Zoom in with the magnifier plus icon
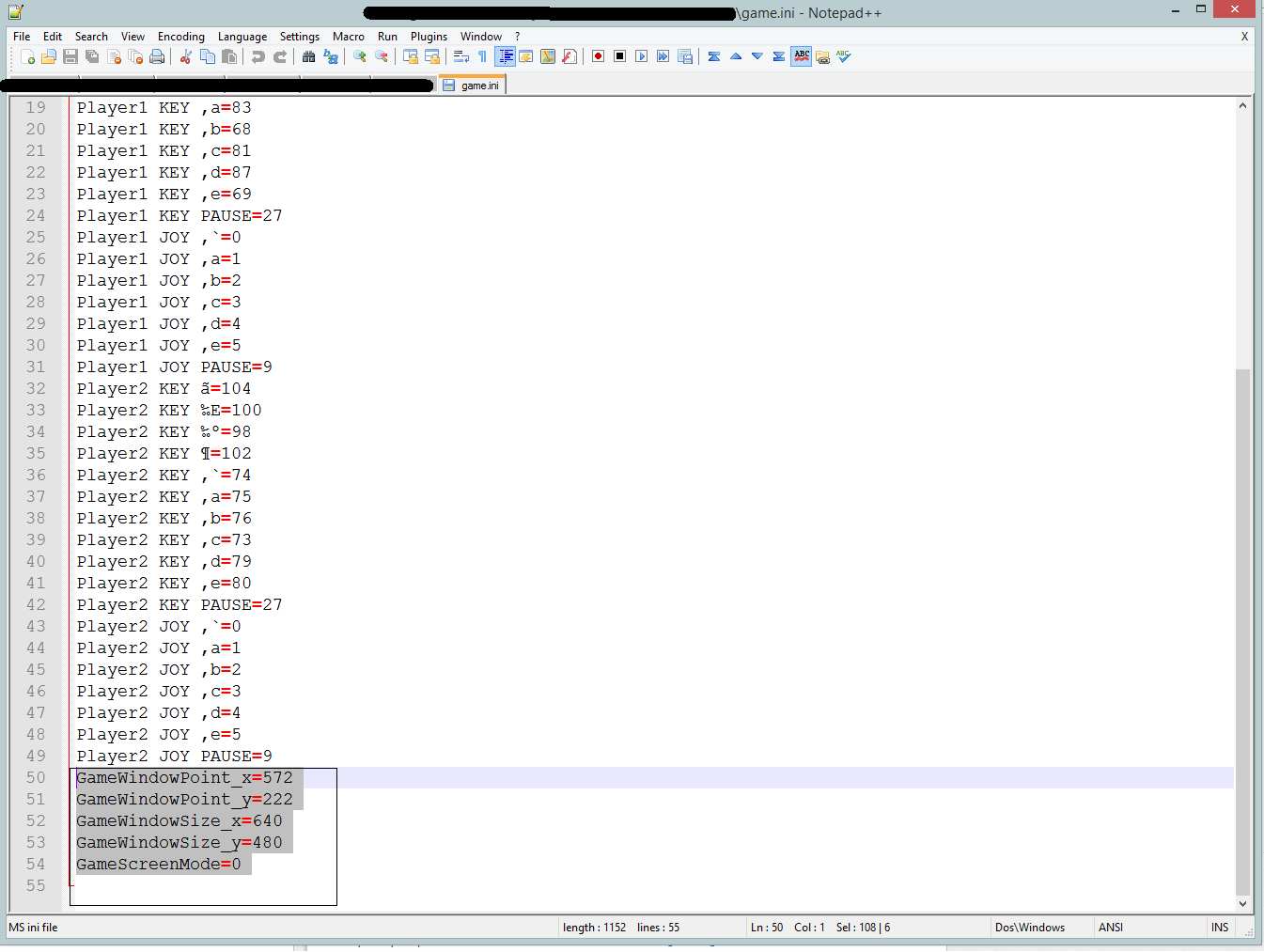This screenshot has height=952, width=1264. coord(360,57)
